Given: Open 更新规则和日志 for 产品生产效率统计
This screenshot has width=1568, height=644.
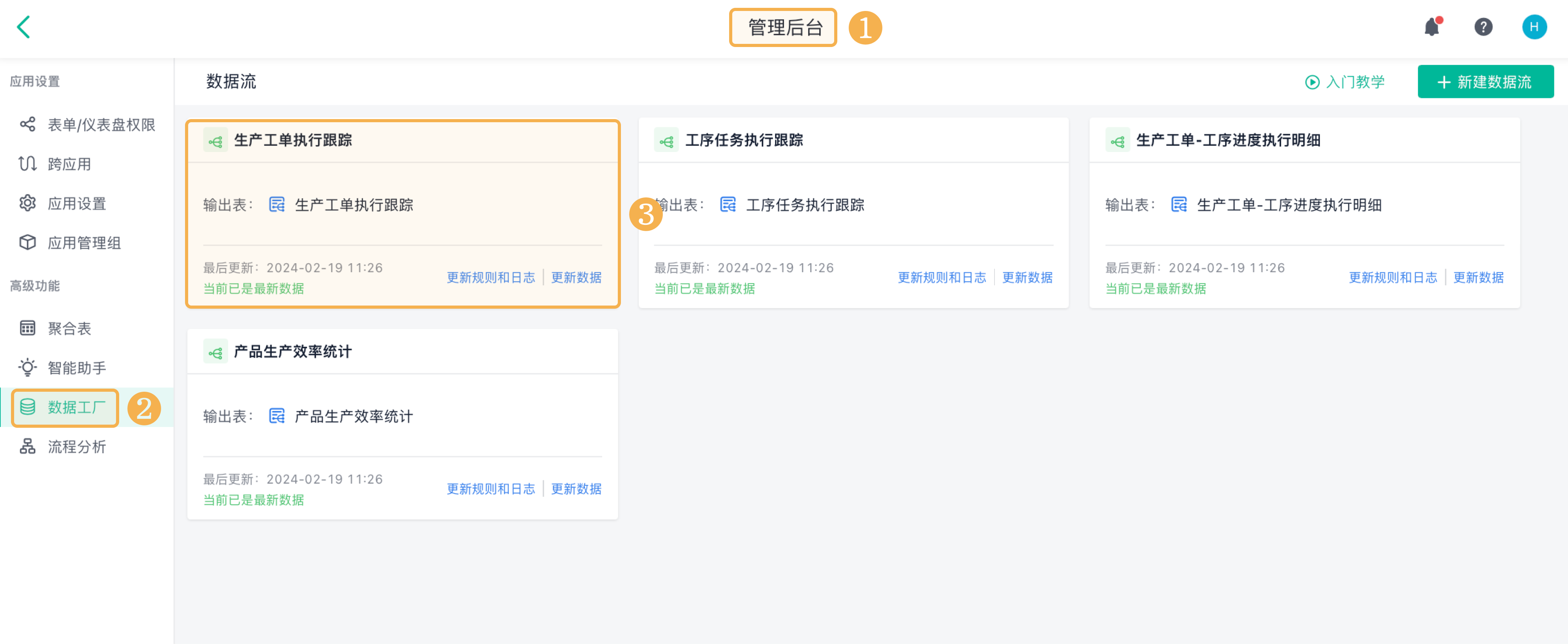Looking at the screenshot, I should point(491,490).
